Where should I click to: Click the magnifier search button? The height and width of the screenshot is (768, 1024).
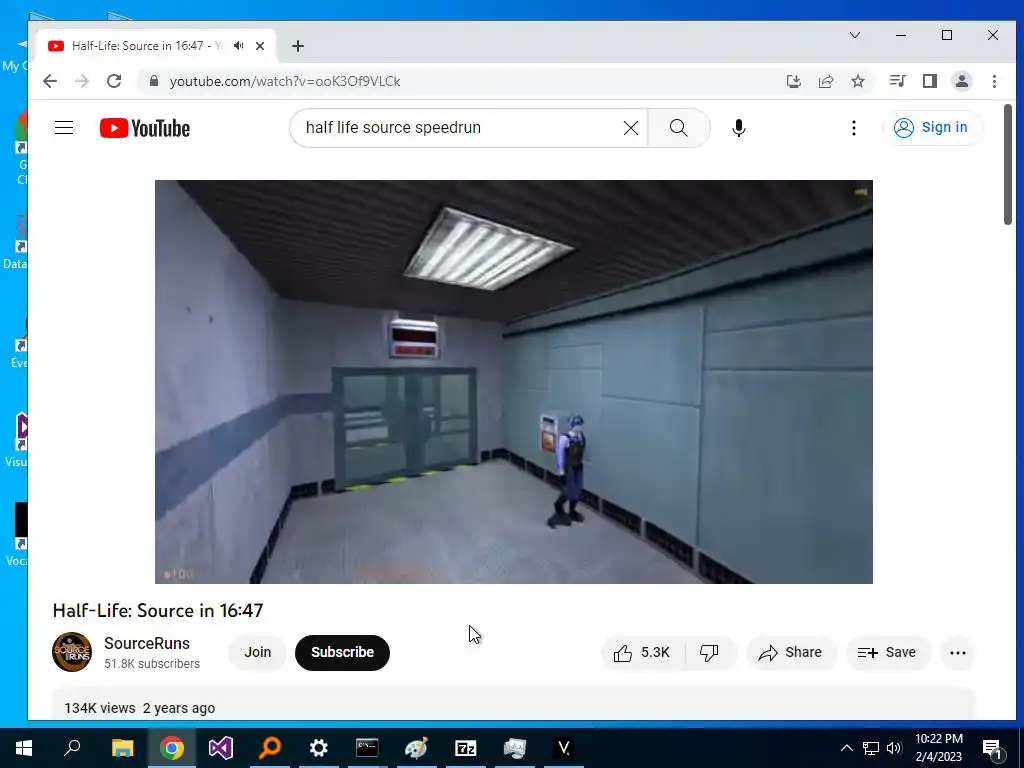tap(679, 128)
